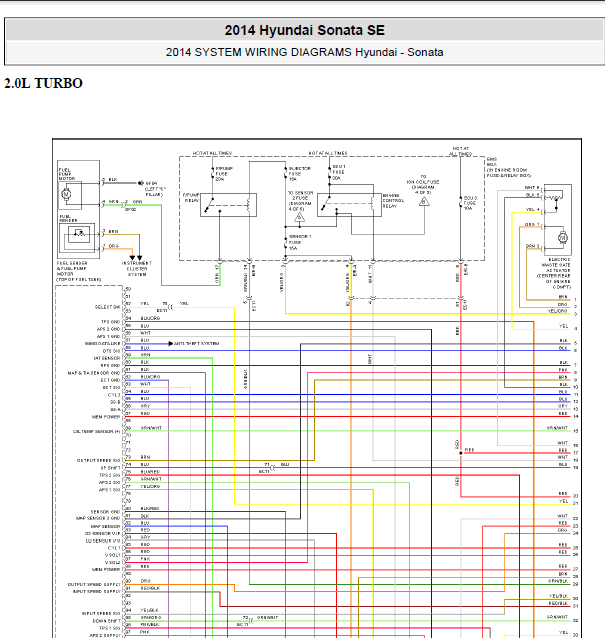Click the ground symbol for left C pillar

pos(141,183)
